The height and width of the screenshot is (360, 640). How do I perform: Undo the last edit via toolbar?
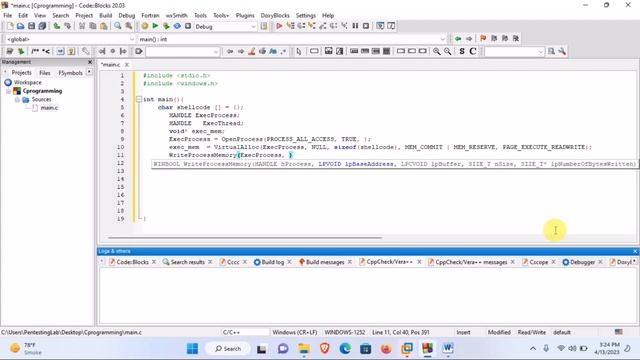pyautogui.click(x=57, y=26)
